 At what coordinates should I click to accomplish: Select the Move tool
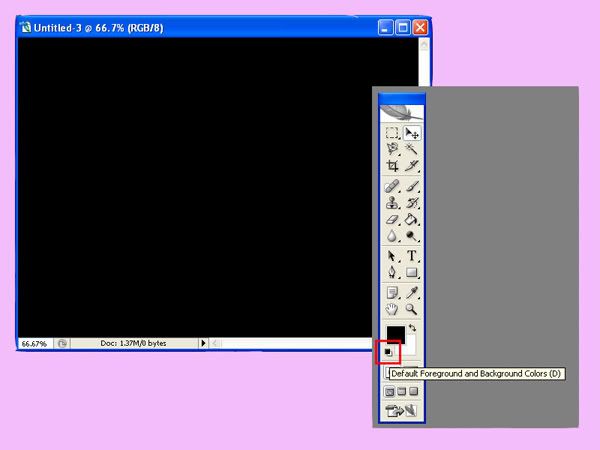[x=412, y=132]
